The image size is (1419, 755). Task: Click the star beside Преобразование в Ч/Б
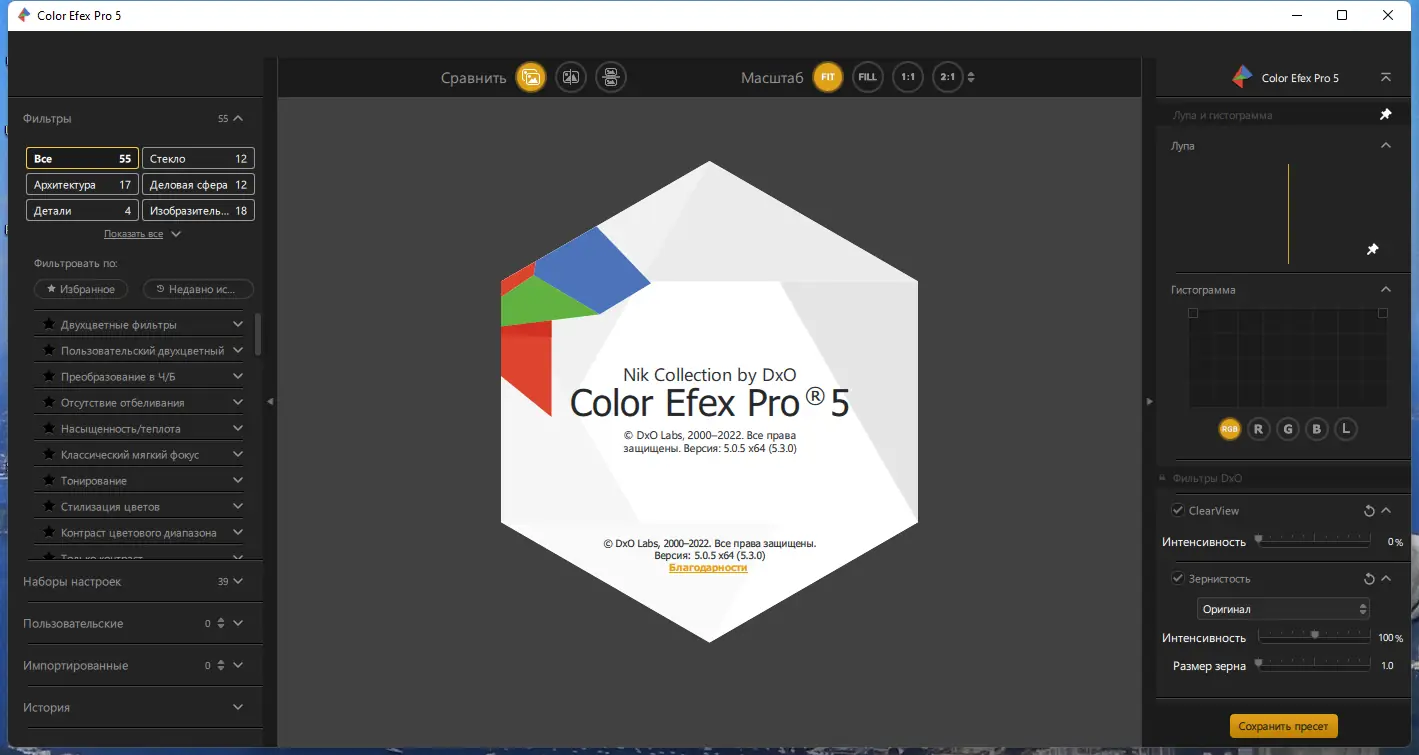tap(49, 376)
